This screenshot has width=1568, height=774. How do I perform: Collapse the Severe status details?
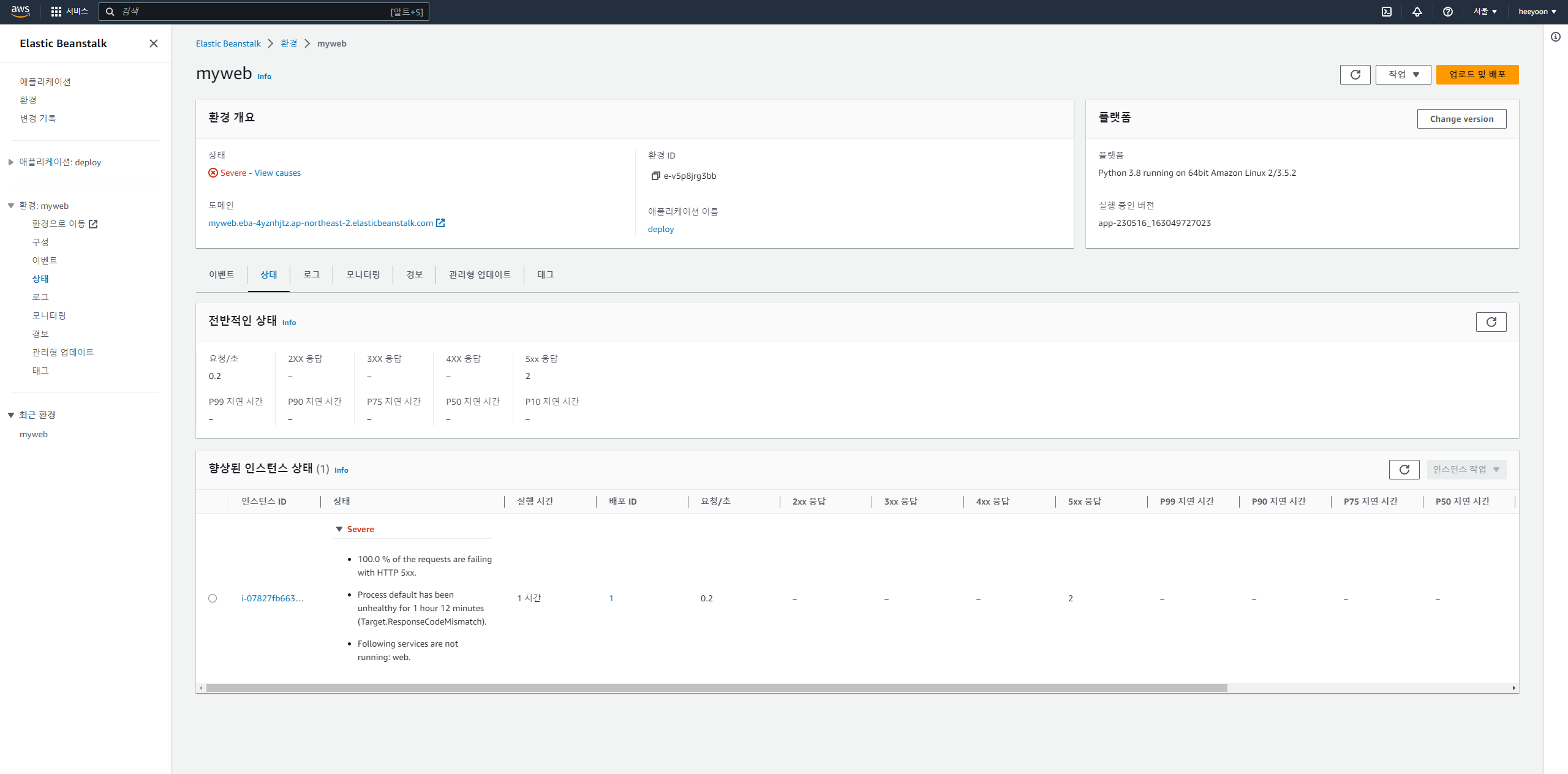[x=339, y=529]
